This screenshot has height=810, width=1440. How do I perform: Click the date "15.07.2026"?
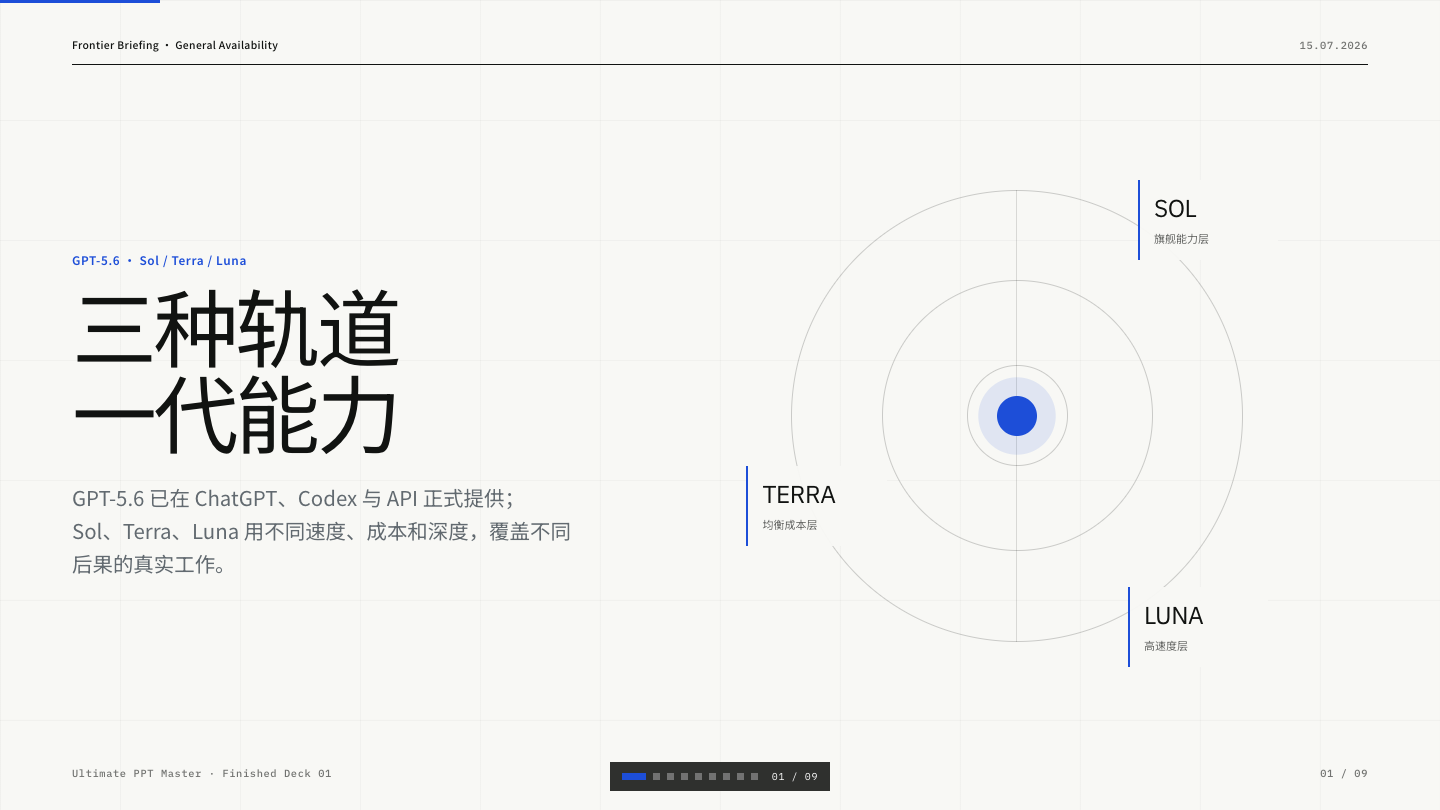pyautogui.click(x=1333, y=45)
